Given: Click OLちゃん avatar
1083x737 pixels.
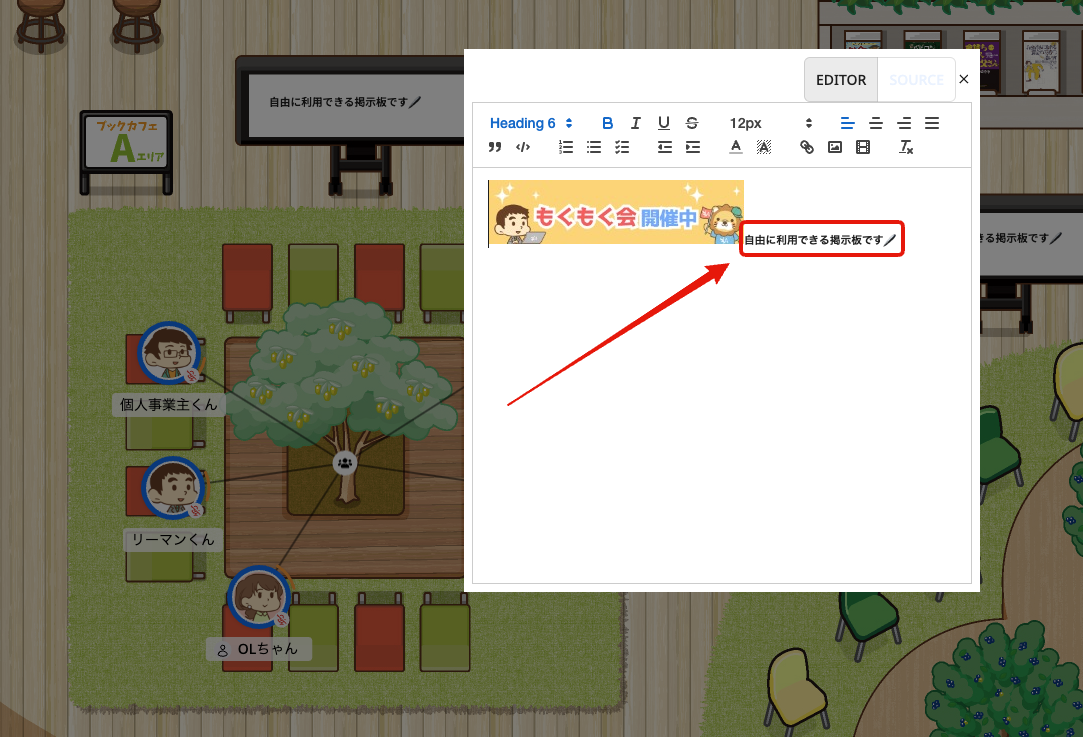Looking at the screenshot, I should [259, 597].
